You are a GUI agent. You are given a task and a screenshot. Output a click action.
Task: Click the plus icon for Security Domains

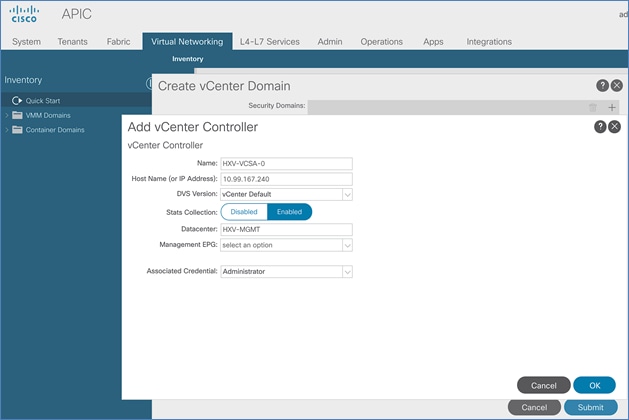click(x=612, y=108)
